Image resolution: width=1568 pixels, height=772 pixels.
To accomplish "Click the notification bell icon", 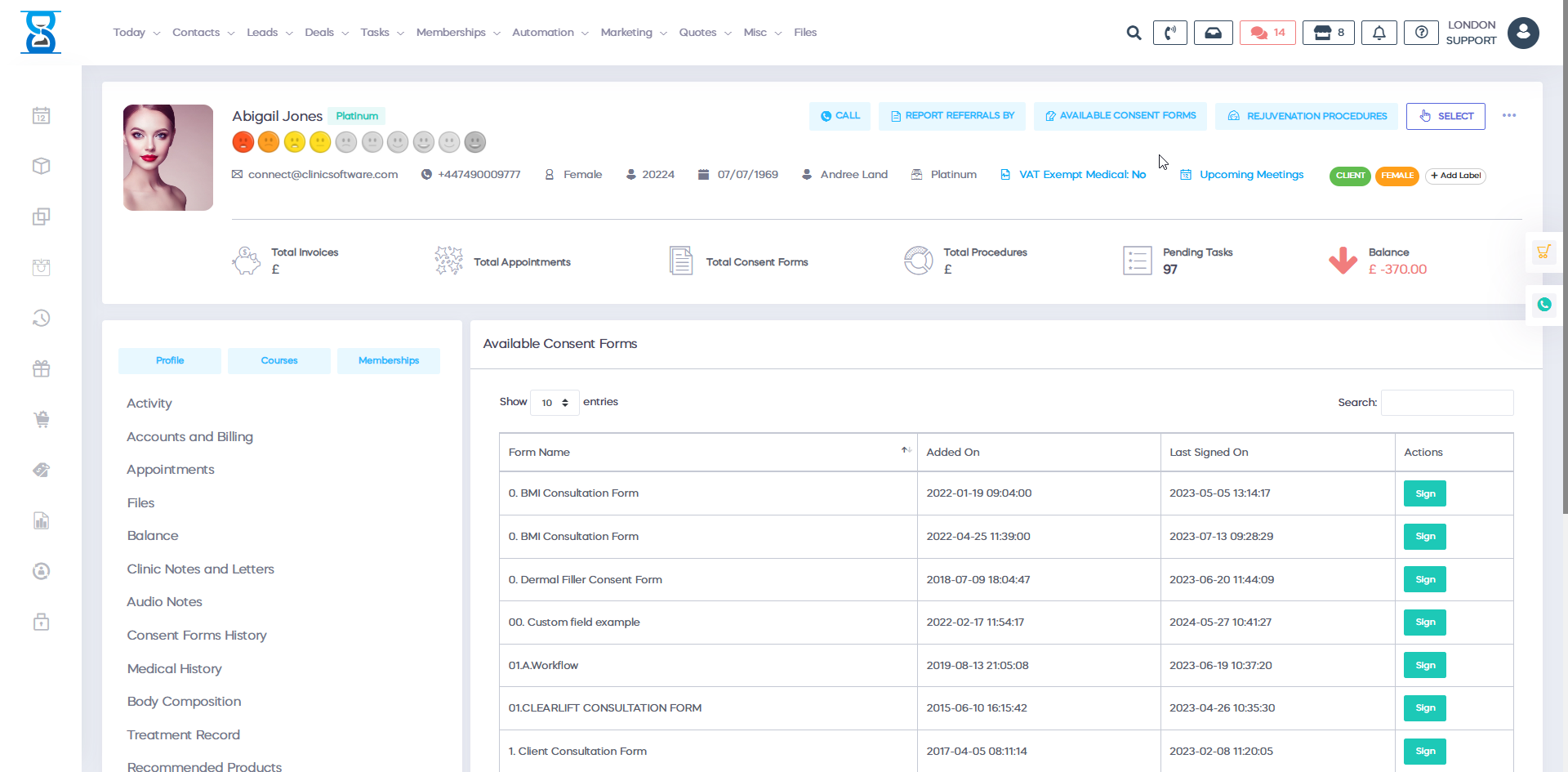I will click(x=1379, y=33).
